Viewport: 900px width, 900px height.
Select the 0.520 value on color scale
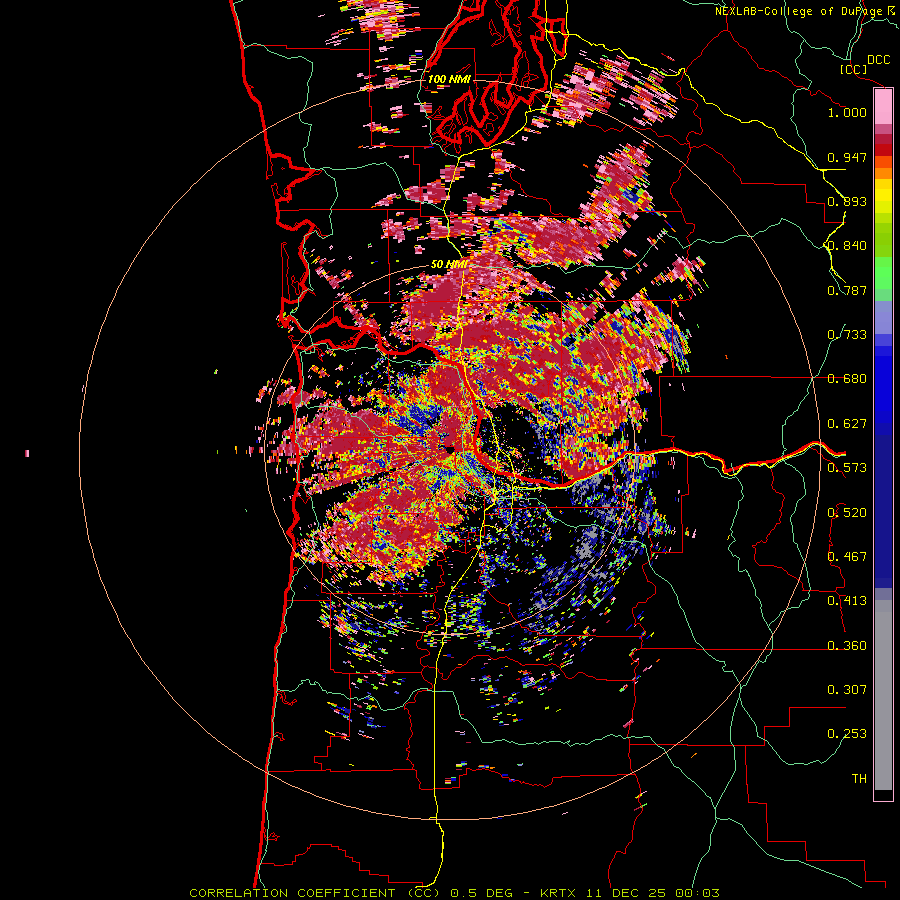pos(847,512)
